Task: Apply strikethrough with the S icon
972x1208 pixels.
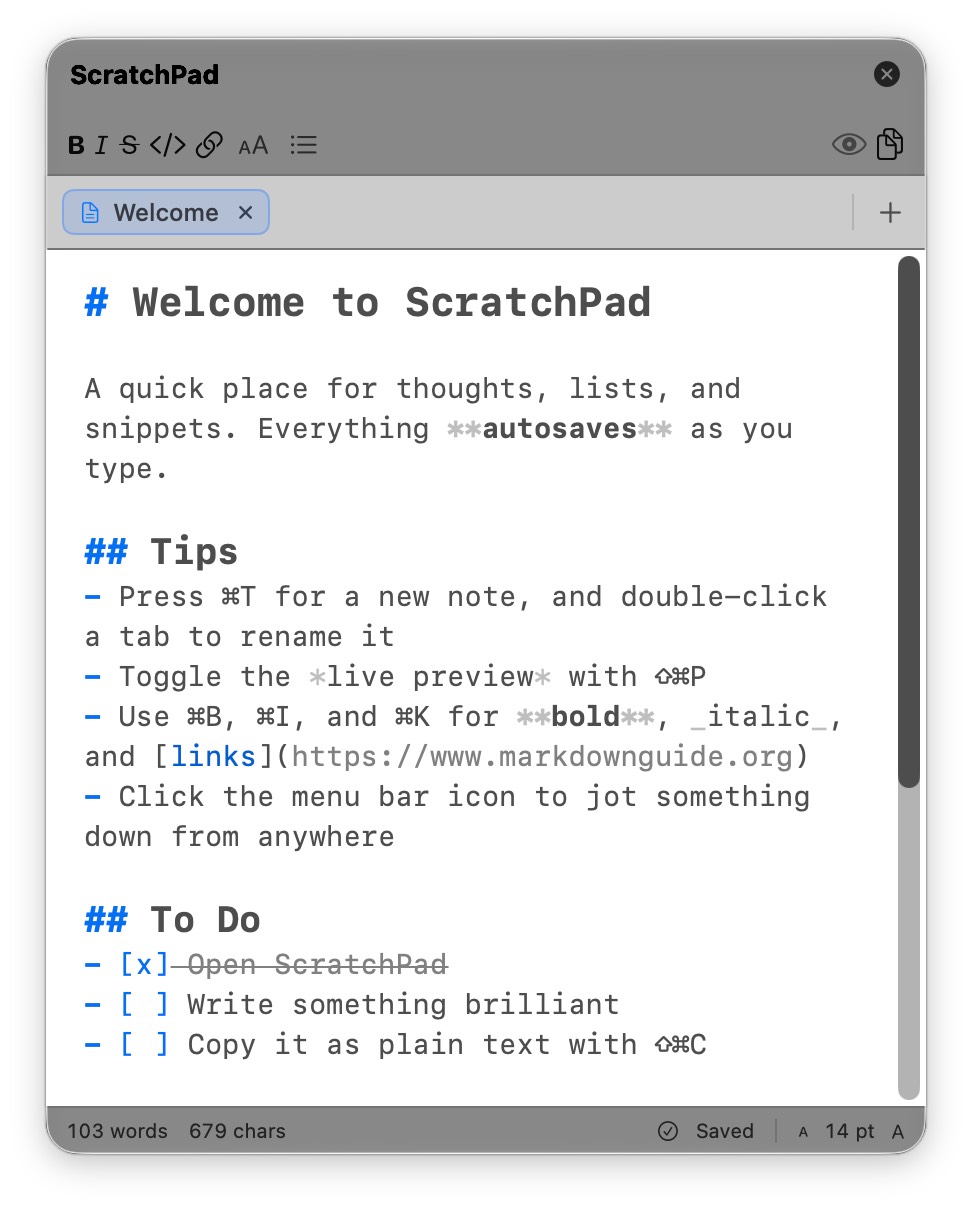Action: coord(128,146)
